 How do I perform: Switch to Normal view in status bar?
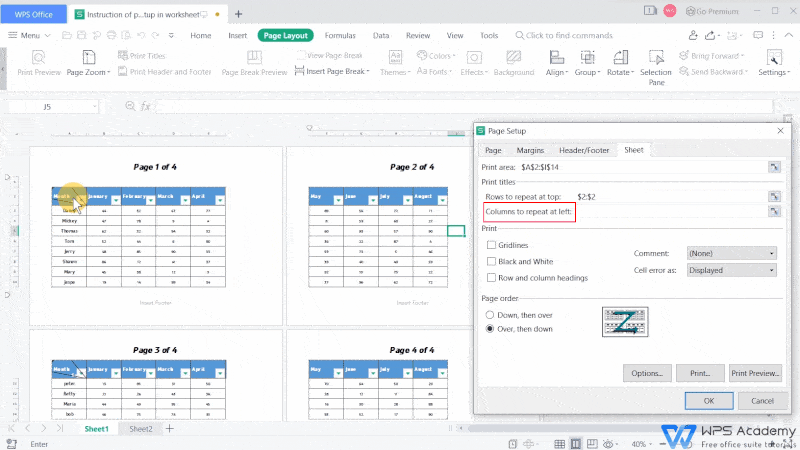[560, 444]
